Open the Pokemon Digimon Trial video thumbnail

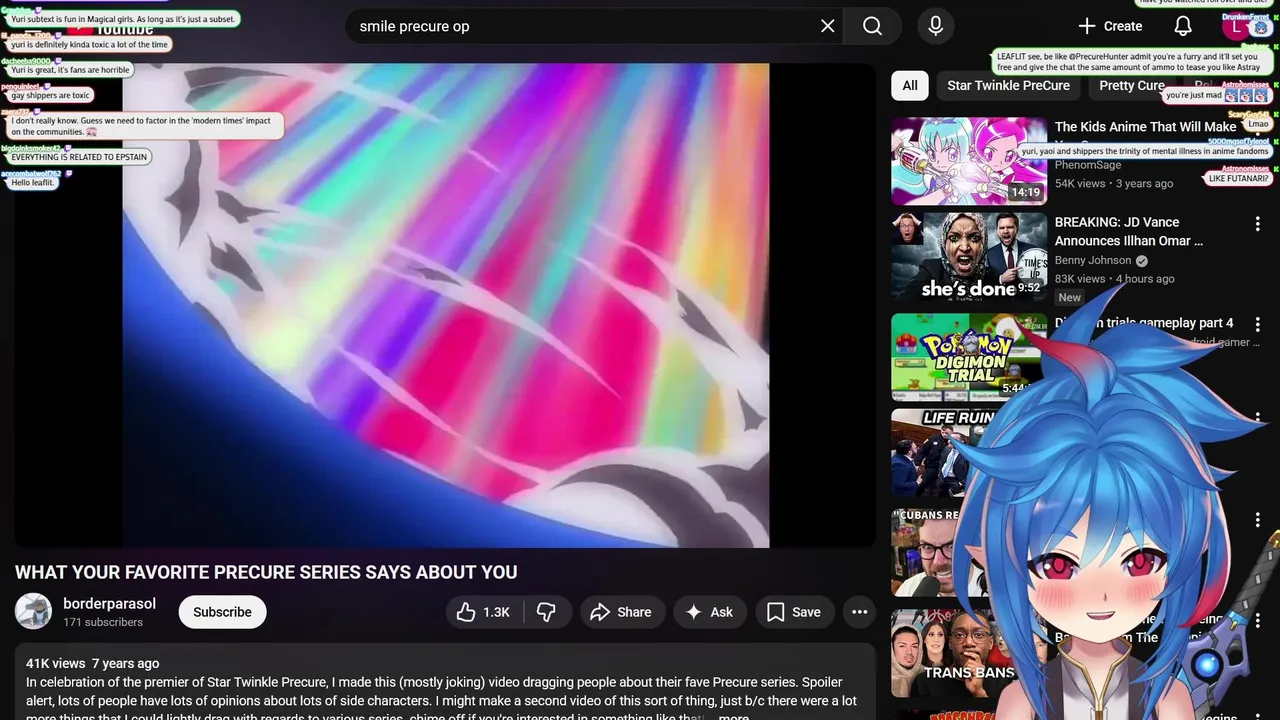(x=969, y=357)
